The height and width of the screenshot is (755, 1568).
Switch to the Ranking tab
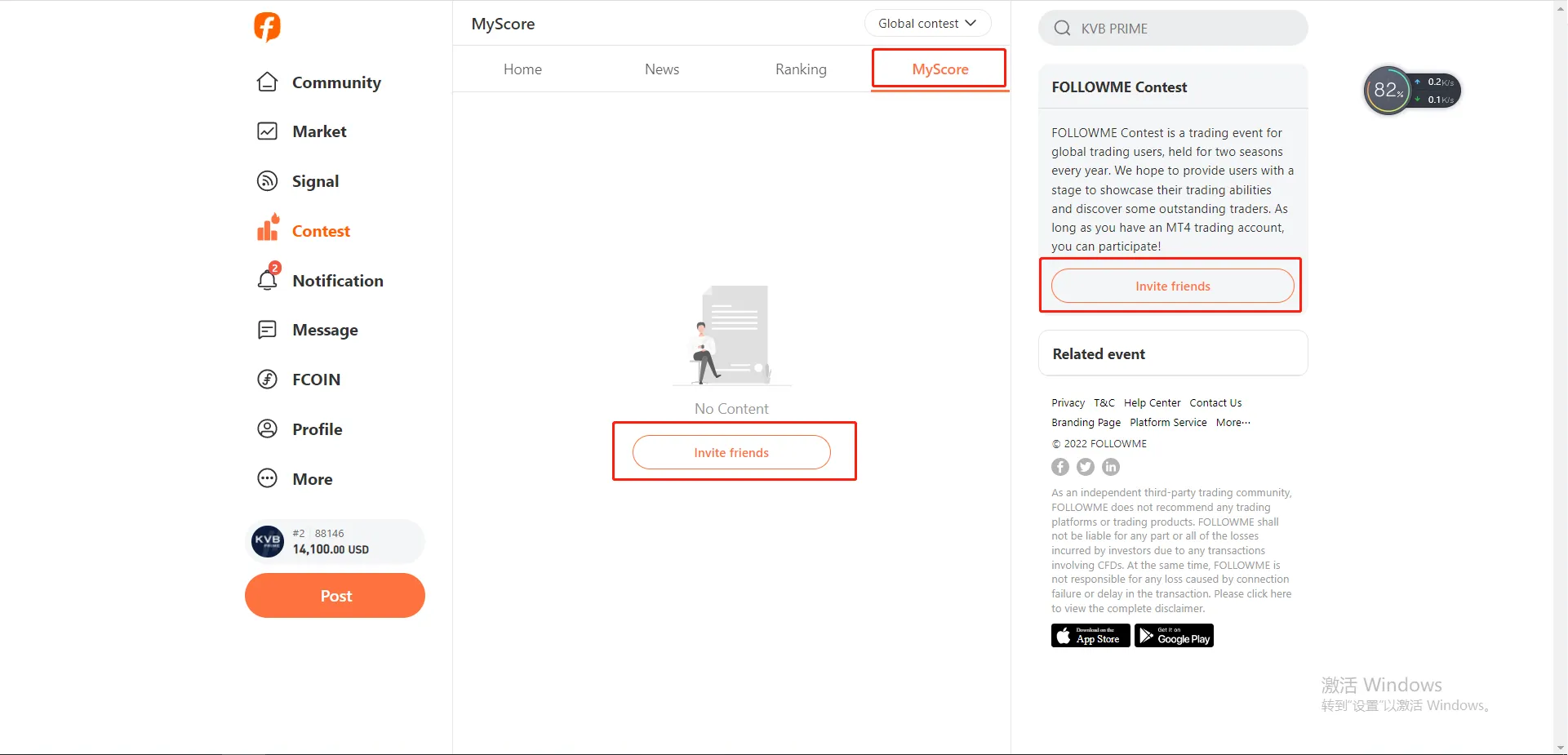[801, 69]
